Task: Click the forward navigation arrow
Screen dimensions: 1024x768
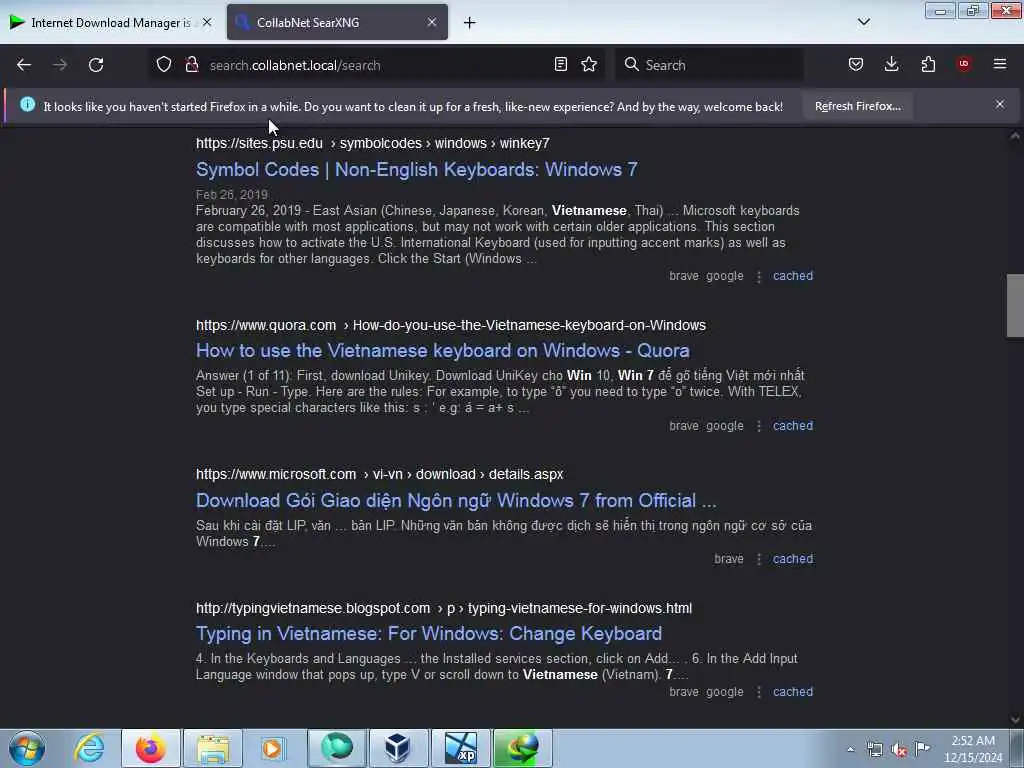Action: click(x=60, y=65)
